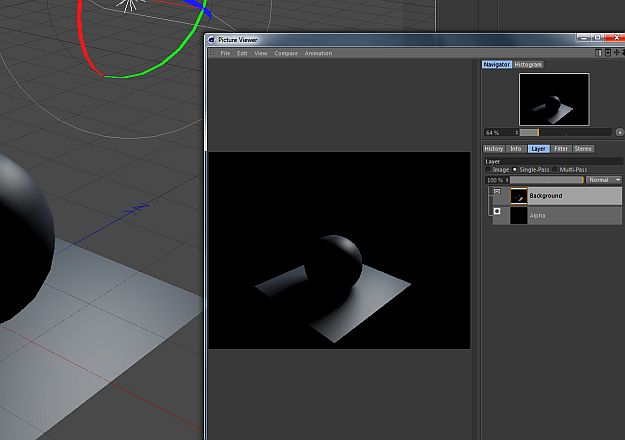The height and width of the screenshot is (440, 625).
Task: Switch to the Histogram tab
Action: pos(528,64)
